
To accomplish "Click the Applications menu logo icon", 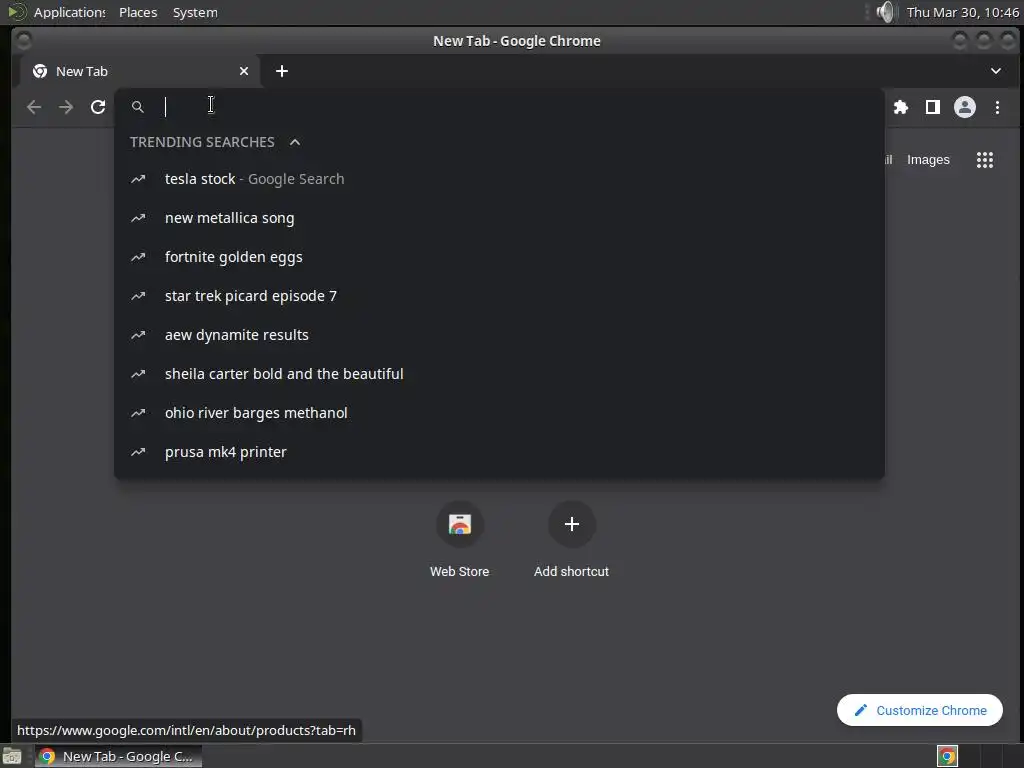I will [x=17, y=12].
